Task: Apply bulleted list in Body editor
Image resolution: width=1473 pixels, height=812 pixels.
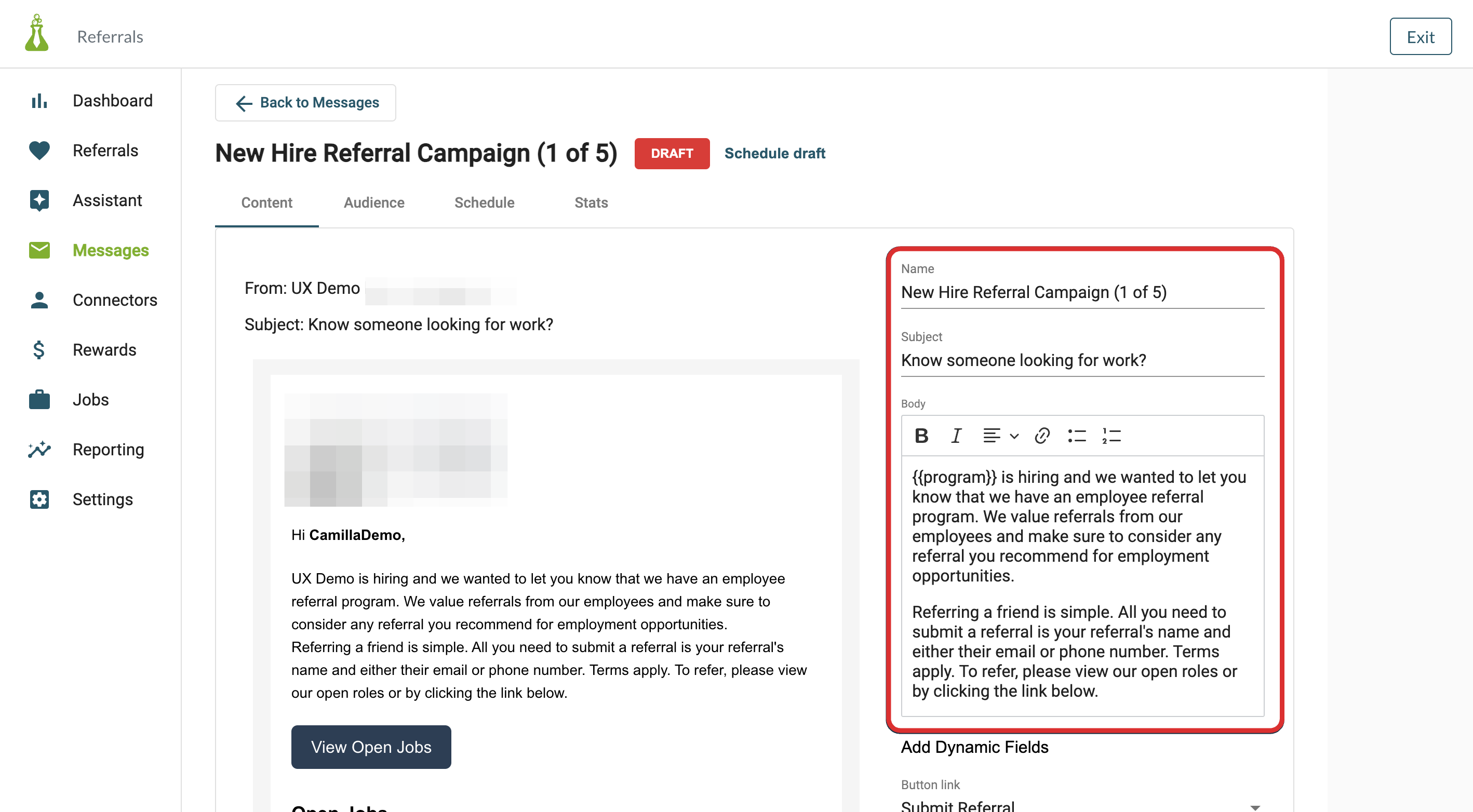Action: (1077, 436)
